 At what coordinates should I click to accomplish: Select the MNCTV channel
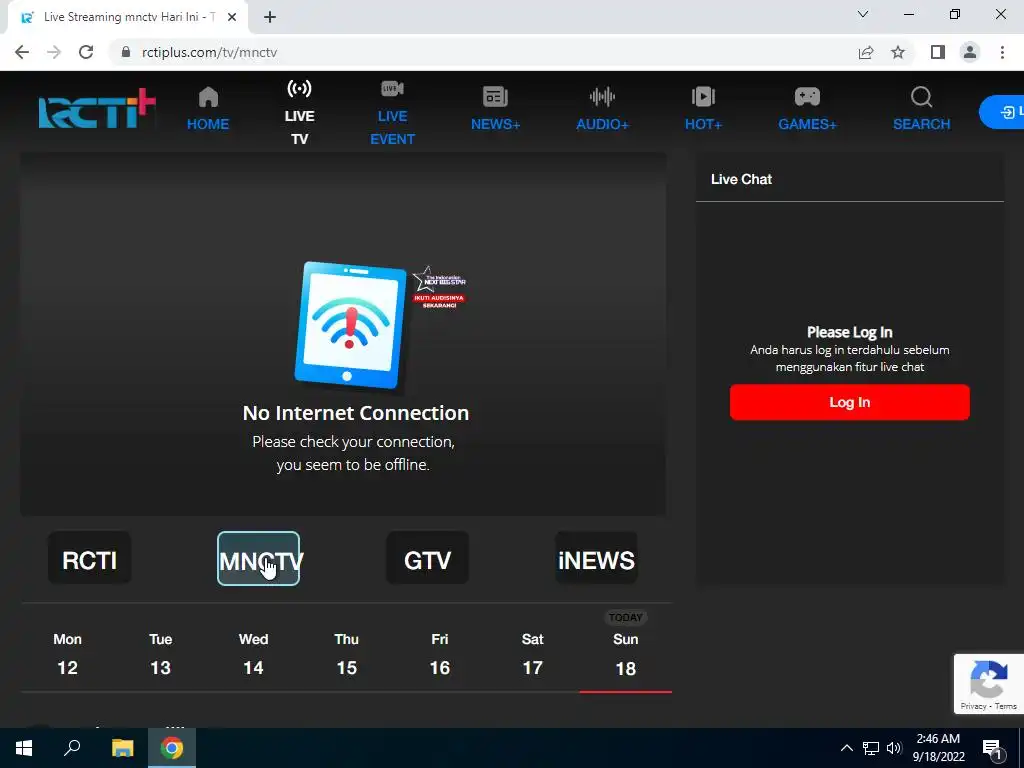coord(259,559)
